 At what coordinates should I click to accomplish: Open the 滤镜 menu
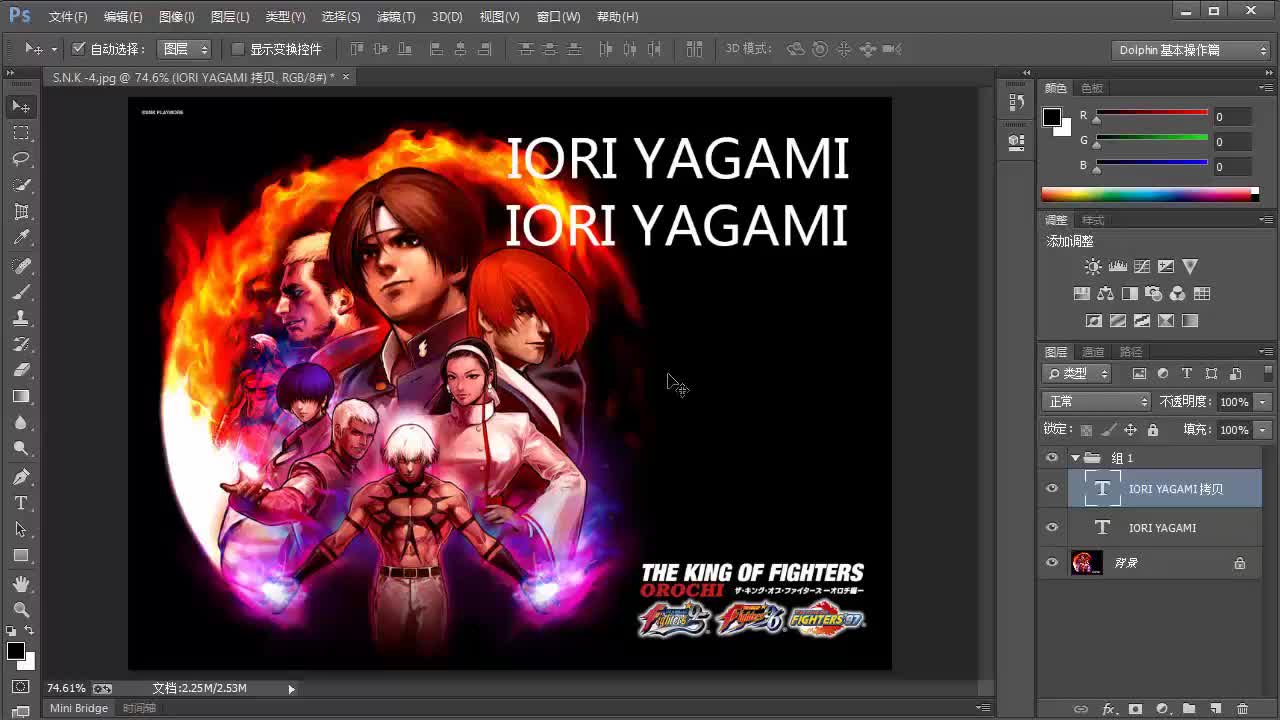395,16
